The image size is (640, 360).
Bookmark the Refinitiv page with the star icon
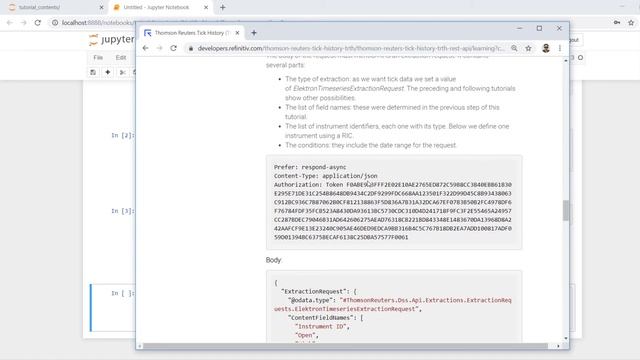pyautogui.click(x=529, y=48)
